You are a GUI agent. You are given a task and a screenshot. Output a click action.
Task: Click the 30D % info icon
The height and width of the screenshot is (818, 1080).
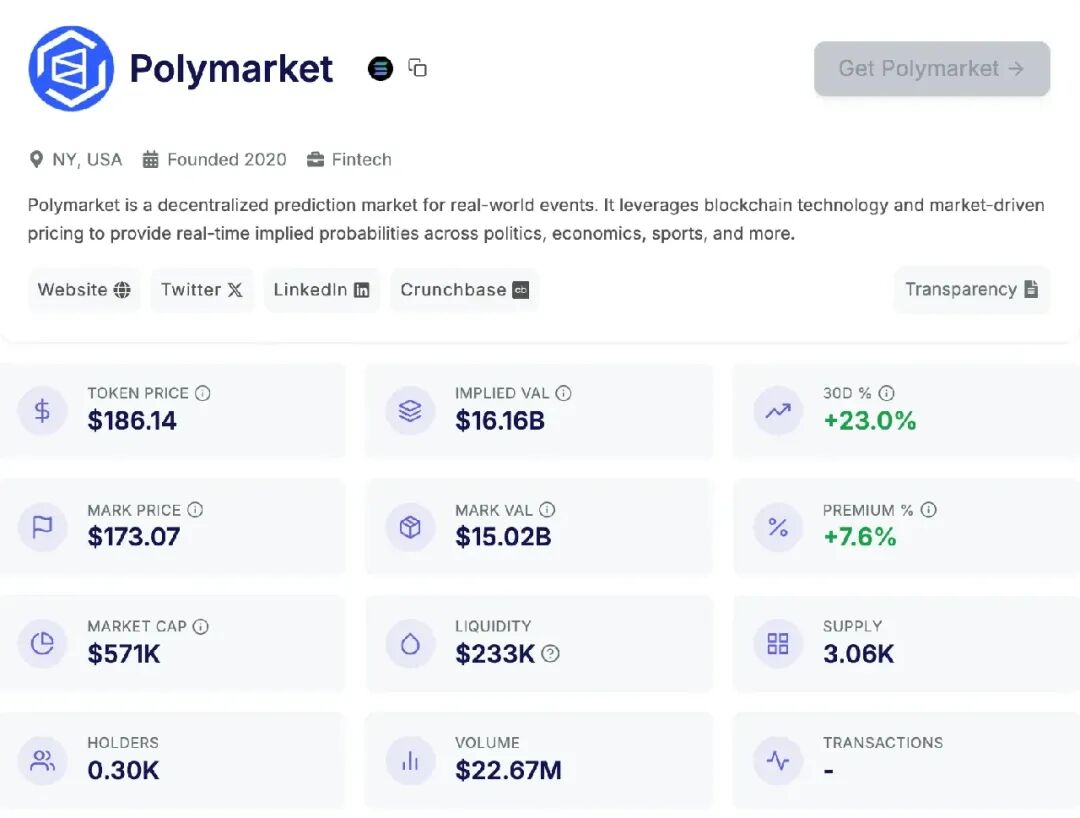886,393
